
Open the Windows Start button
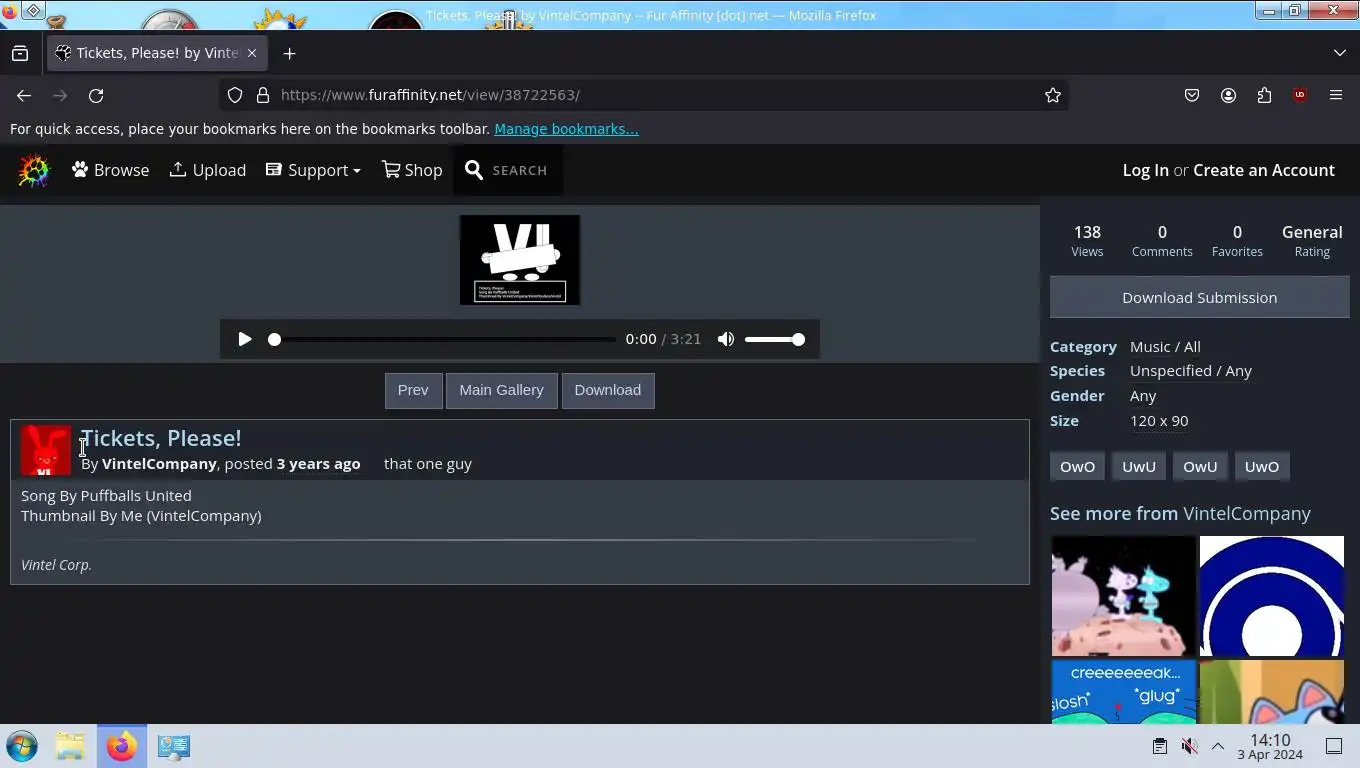(x=22, y=746)
